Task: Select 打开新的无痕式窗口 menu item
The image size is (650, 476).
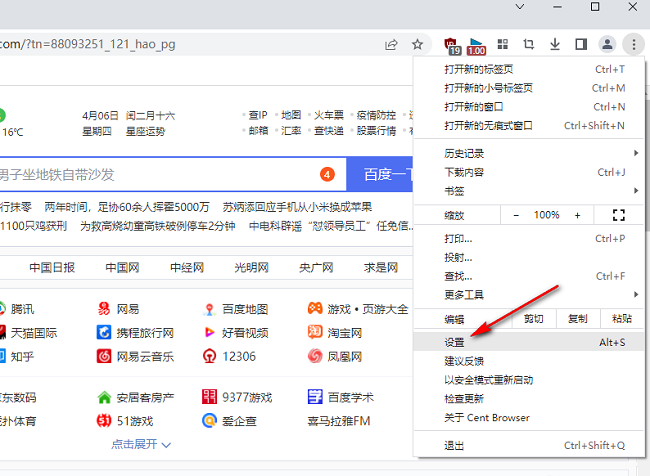Action: coord(488,126)
